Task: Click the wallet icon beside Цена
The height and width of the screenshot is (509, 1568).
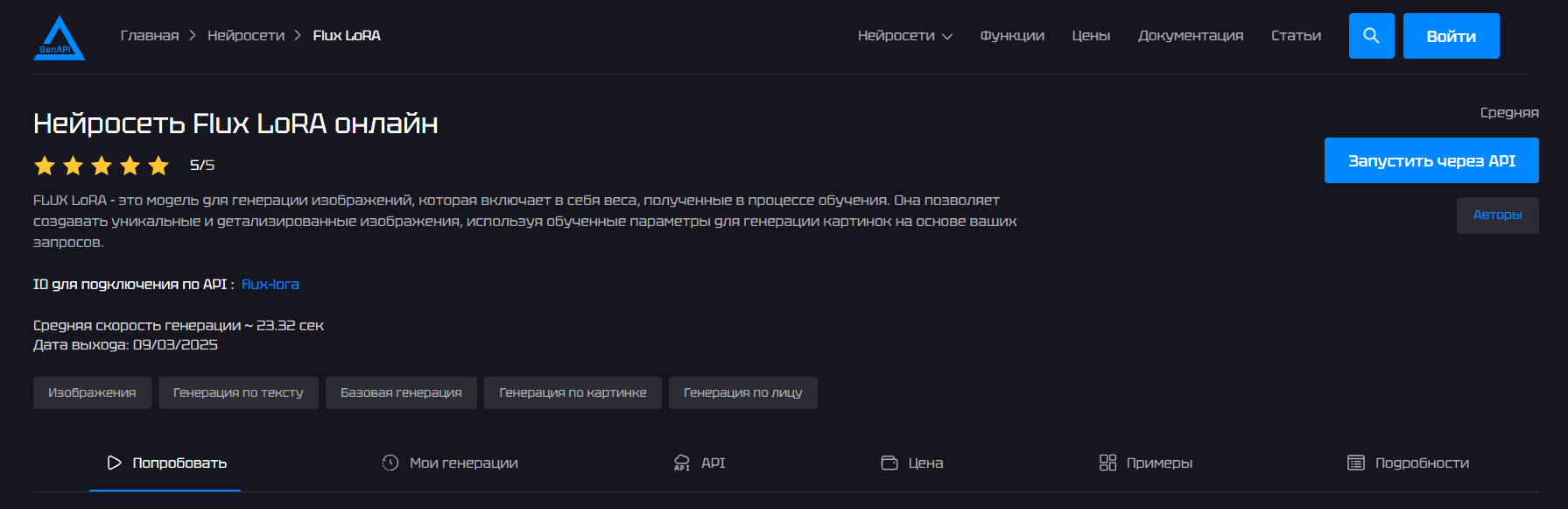Action: click(x=889, y=463)
